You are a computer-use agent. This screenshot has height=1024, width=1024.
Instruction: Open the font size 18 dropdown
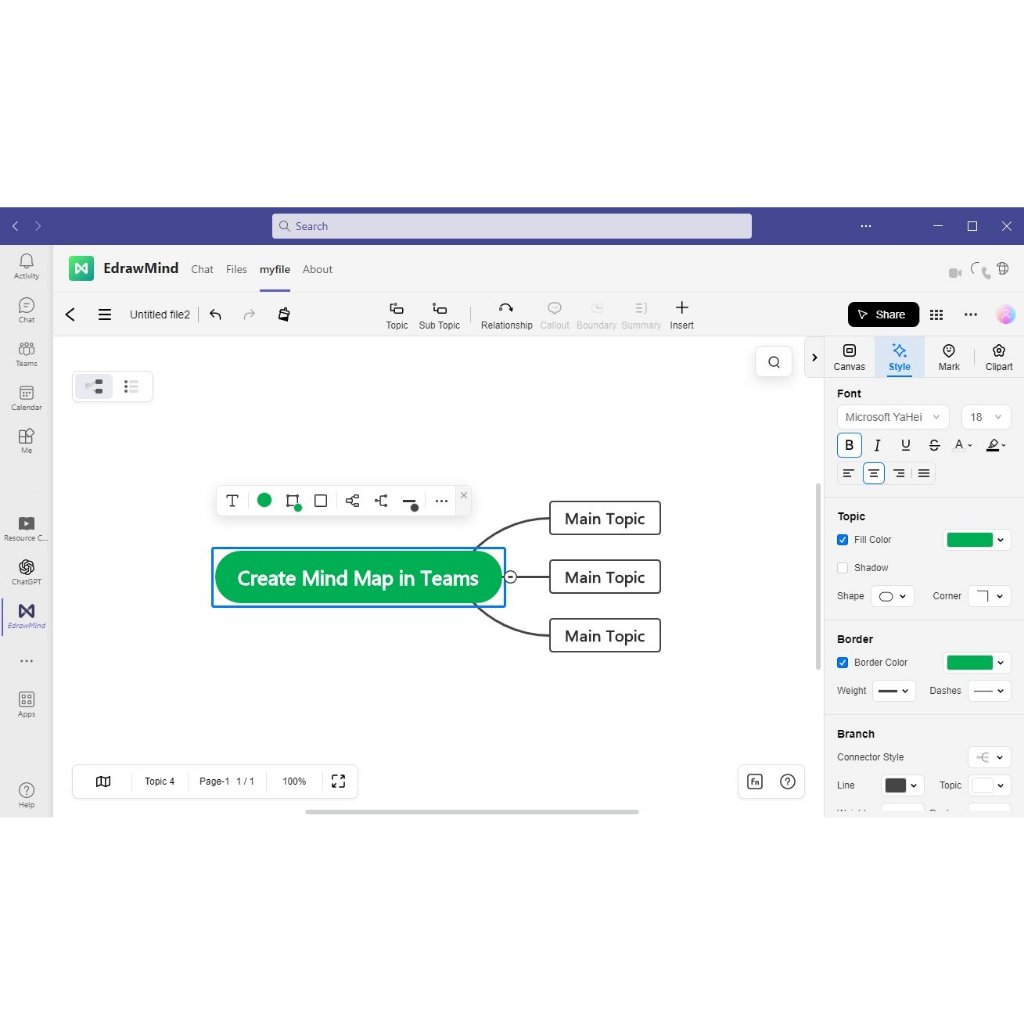(x=986, y=417)
